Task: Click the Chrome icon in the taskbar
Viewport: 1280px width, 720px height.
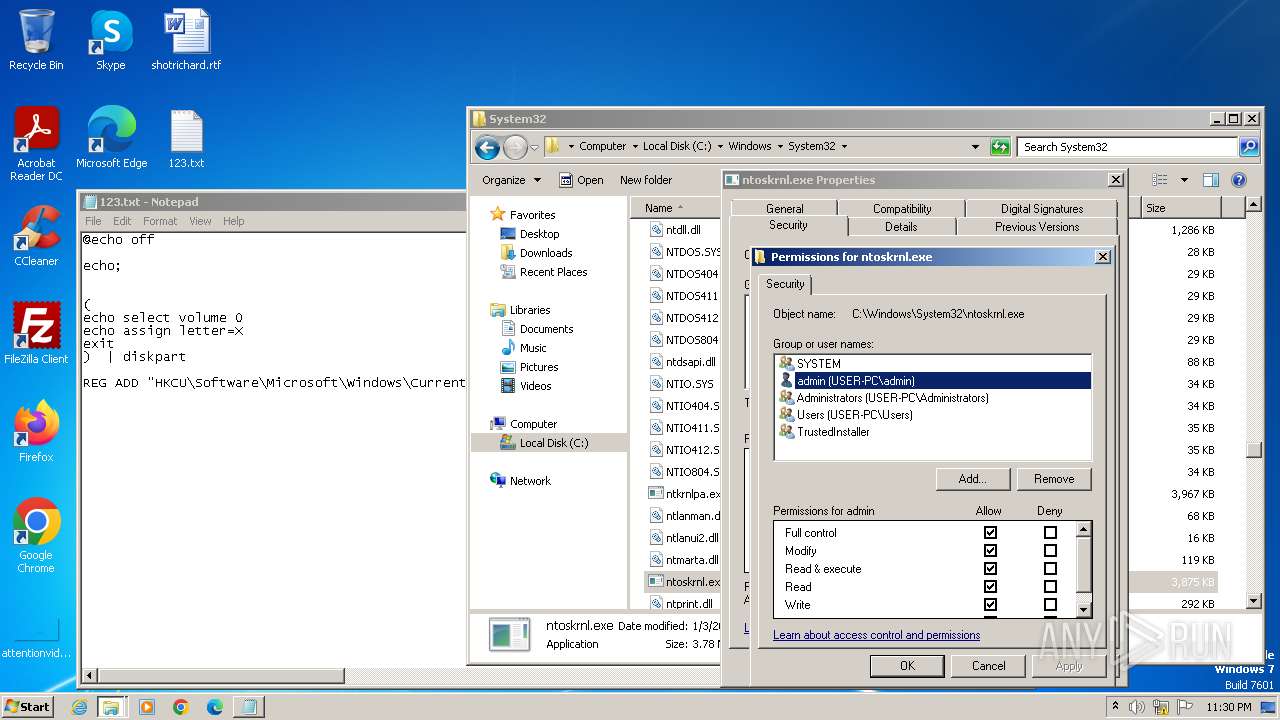Action: pyautogui.click(x=181, y=707)
